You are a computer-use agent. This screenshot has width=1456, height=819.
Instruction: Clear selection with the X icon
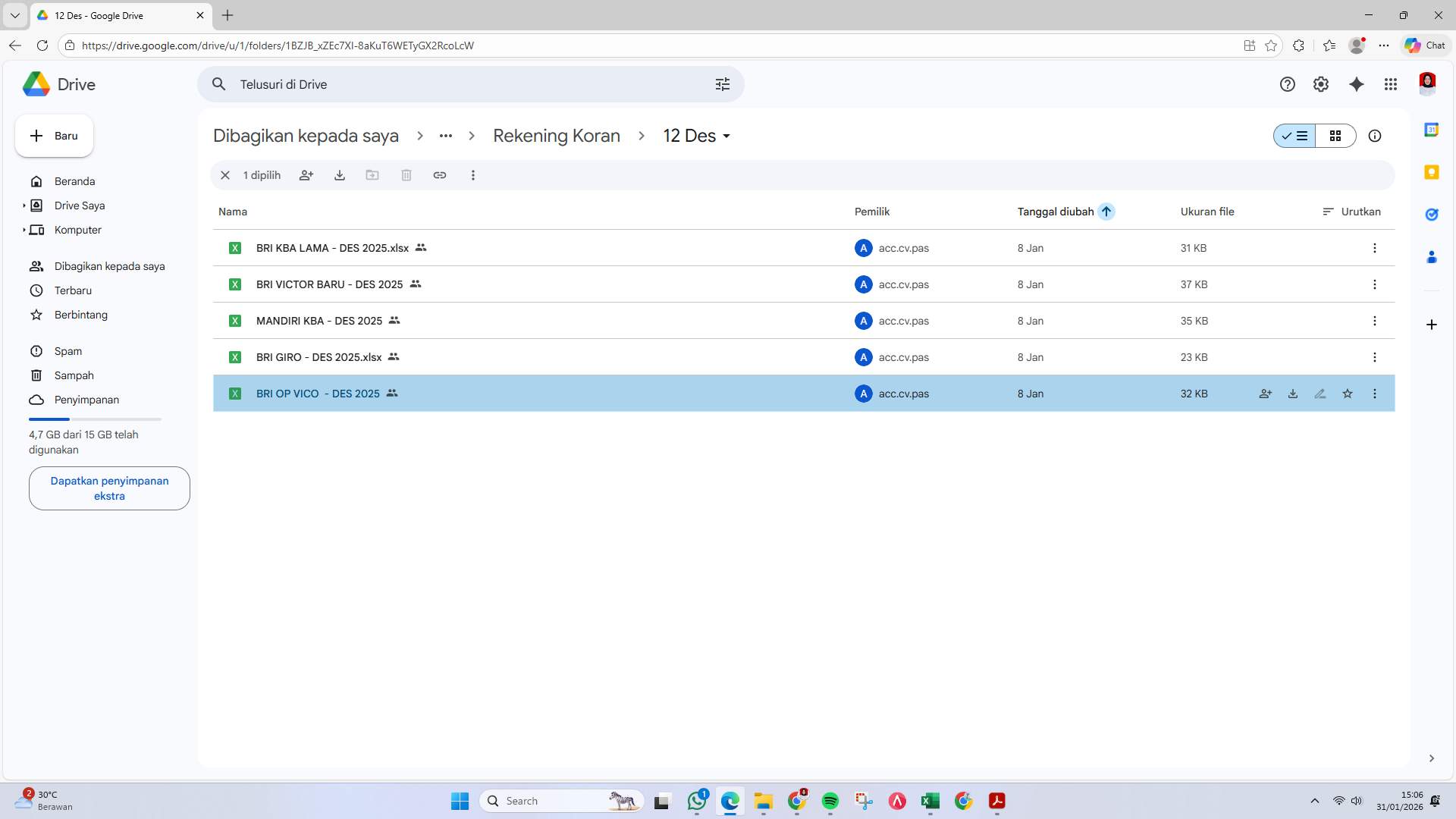225,175
